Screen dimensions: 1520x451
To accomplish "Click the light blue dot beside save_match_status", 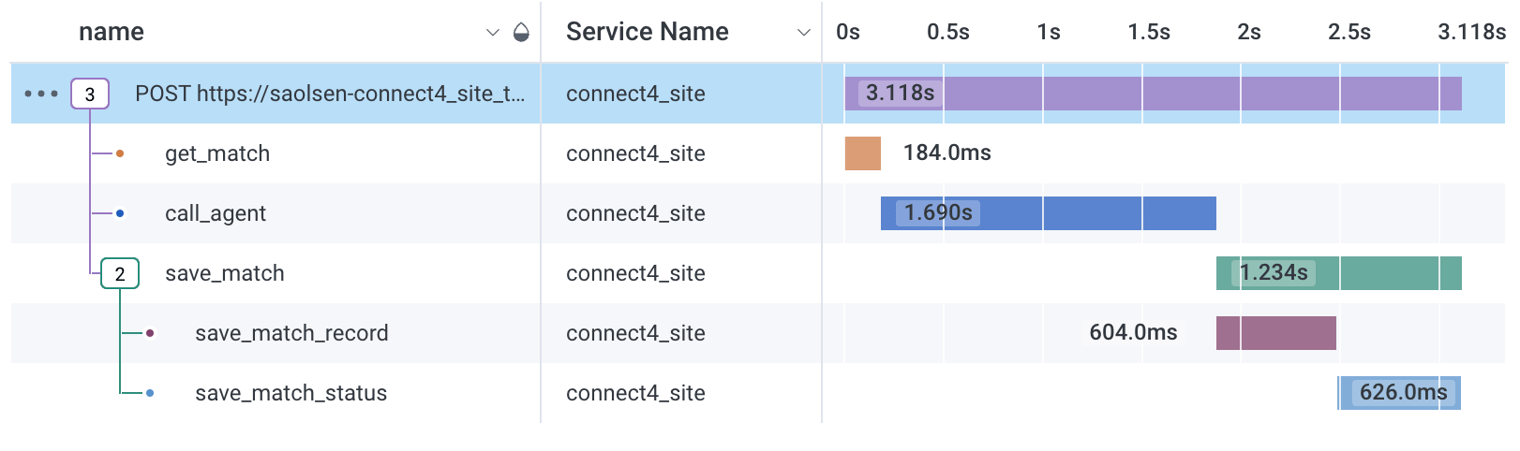I will [150, 393].
